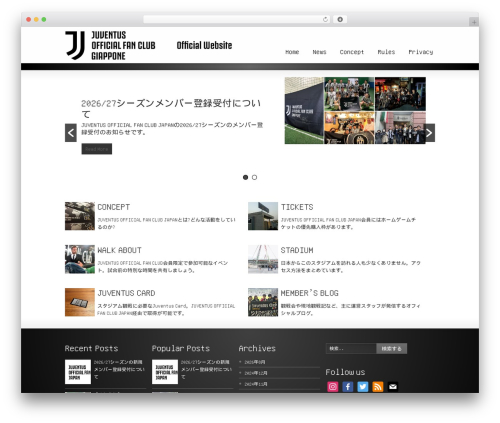
Task: Click the WALK ABOUT thumbnail image
Action: coord(80,259)
